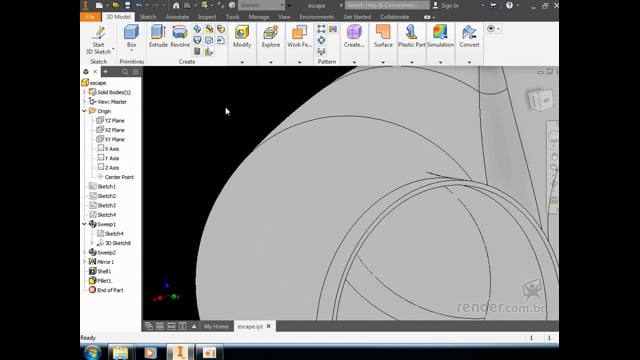Collapse the Origin folder node

tap(84, 111)
